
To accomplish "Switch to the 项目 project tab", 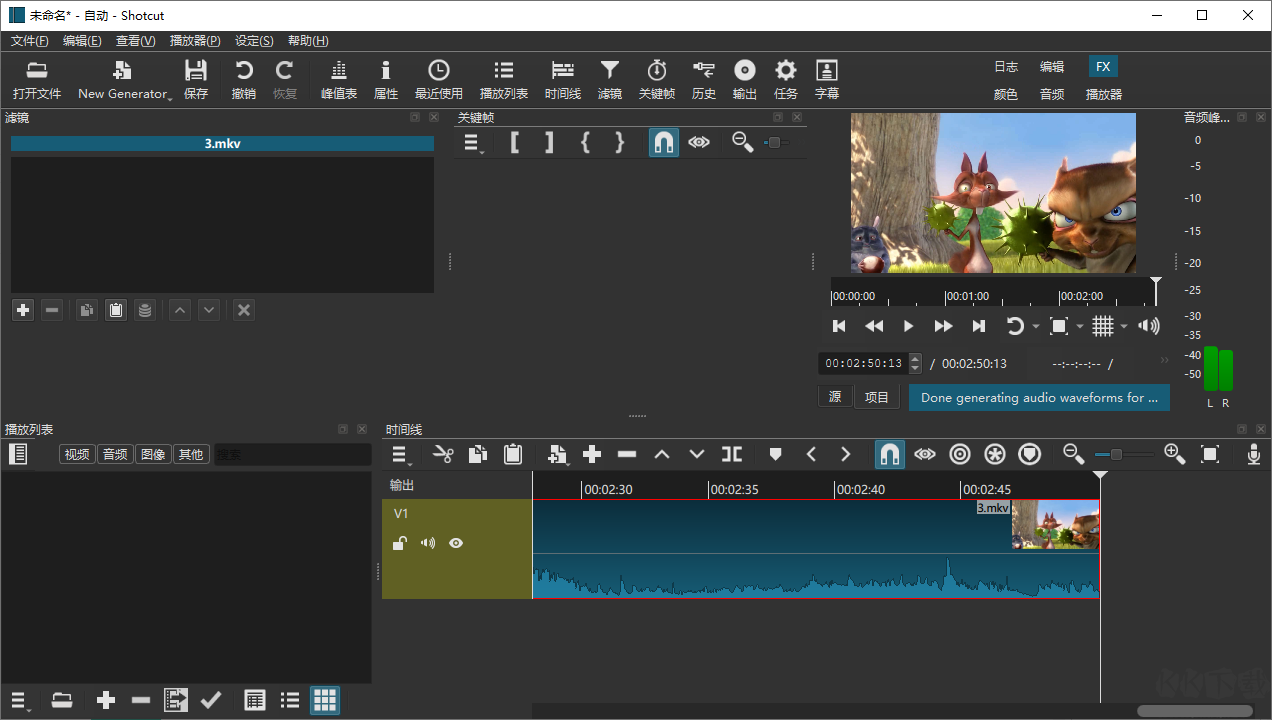I will 877,397.
